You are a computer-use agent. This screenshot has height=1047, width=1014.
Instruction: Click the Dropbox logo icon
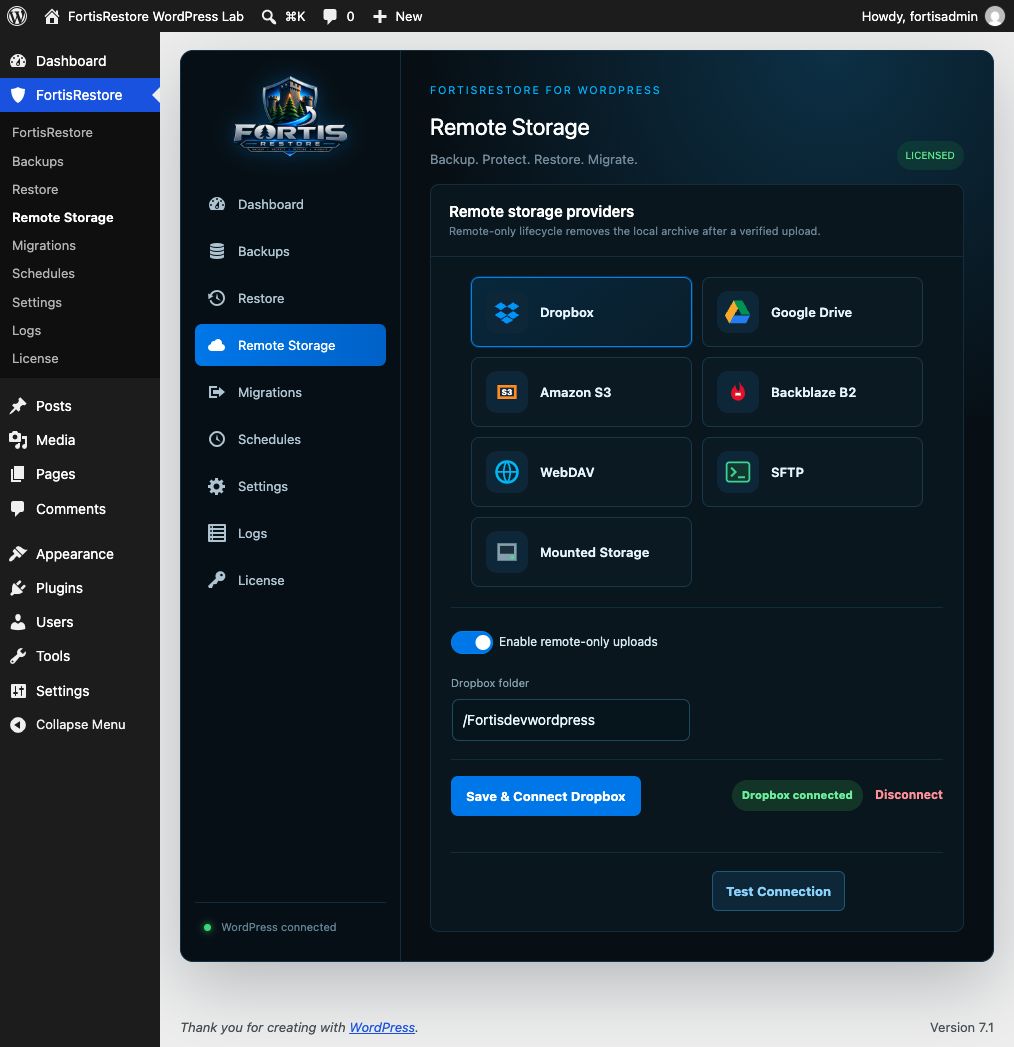click(507, 312)
